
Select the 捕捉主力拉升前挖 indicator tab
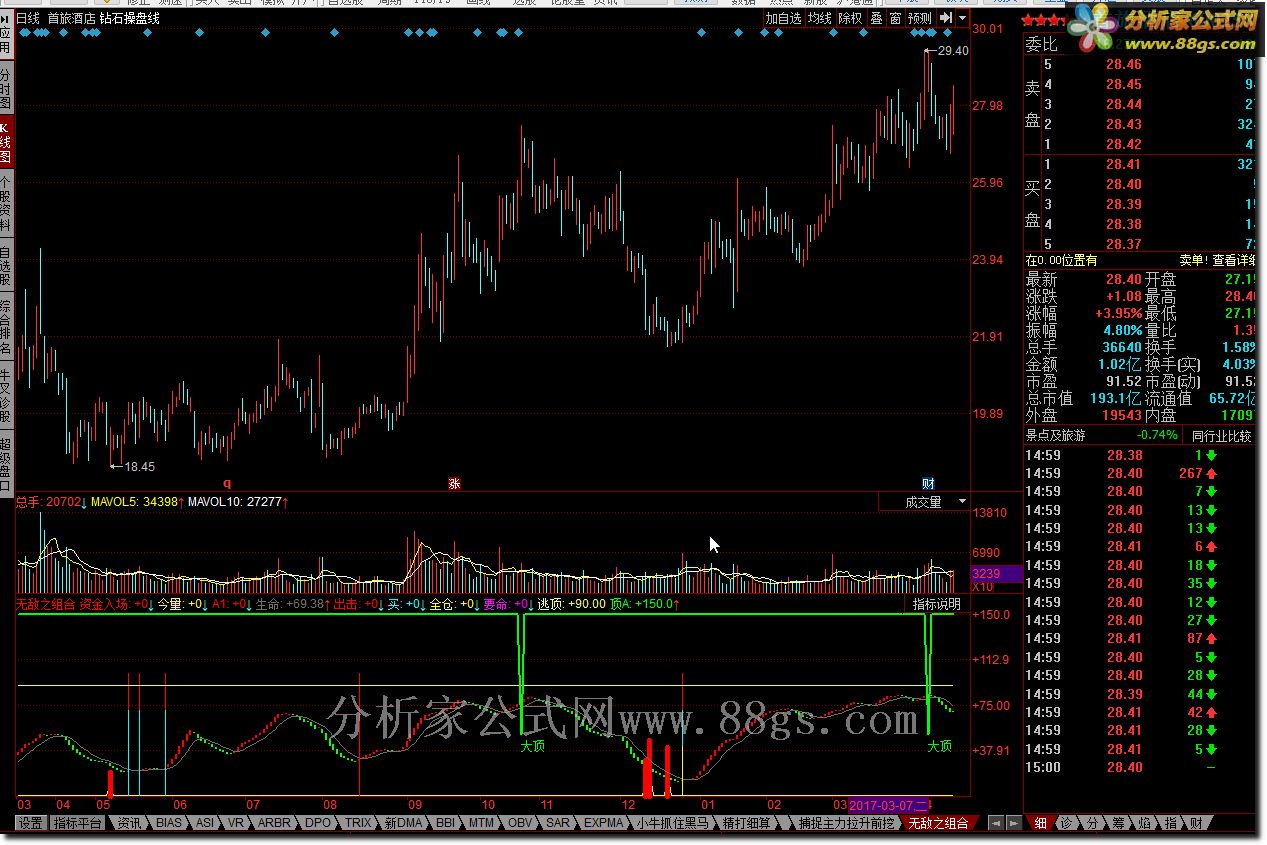(847, 823)
